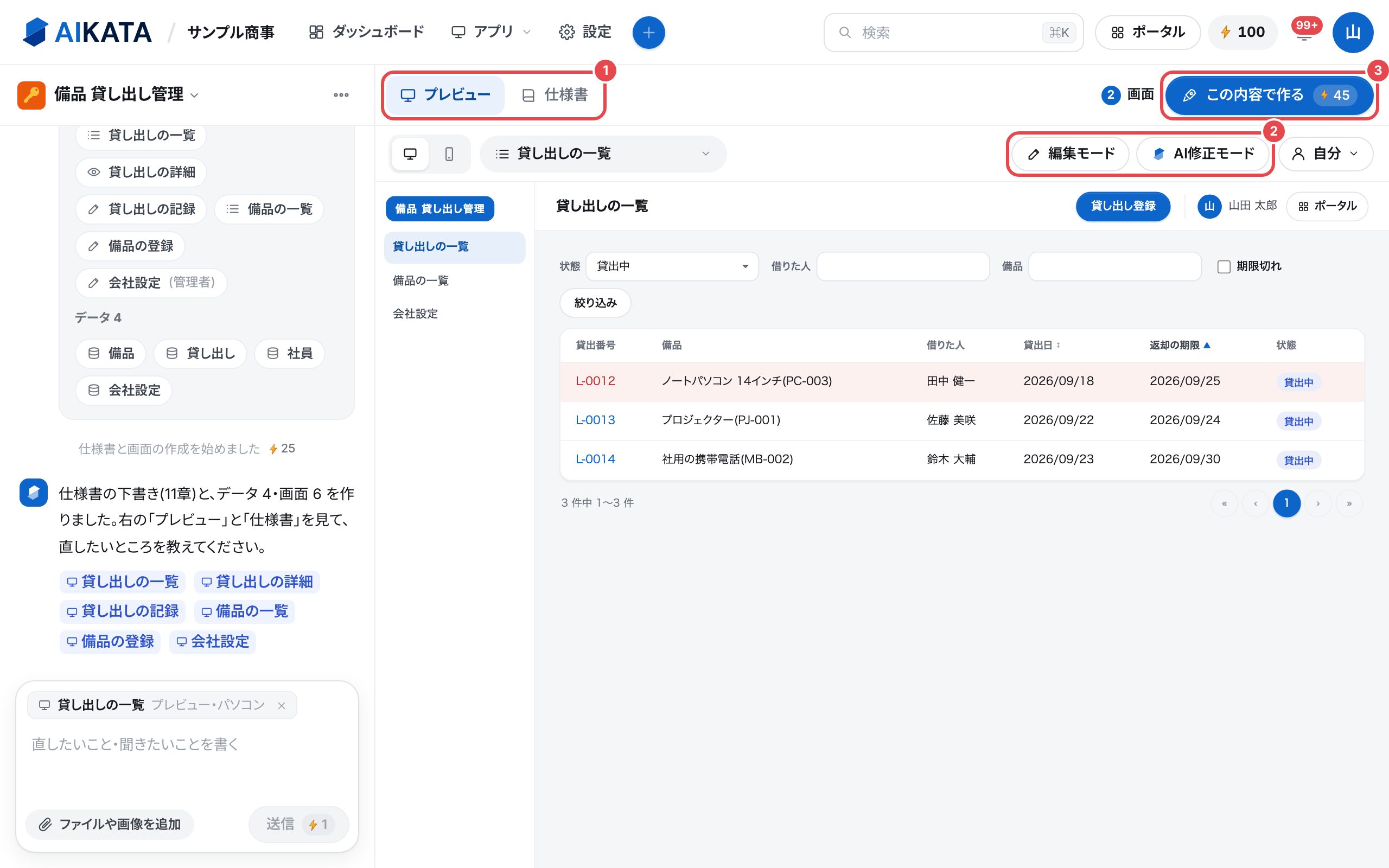Expand the 備品 貸し出し管理 app title dropdown
The image size is (1389, 868).
tap(126, 95)
